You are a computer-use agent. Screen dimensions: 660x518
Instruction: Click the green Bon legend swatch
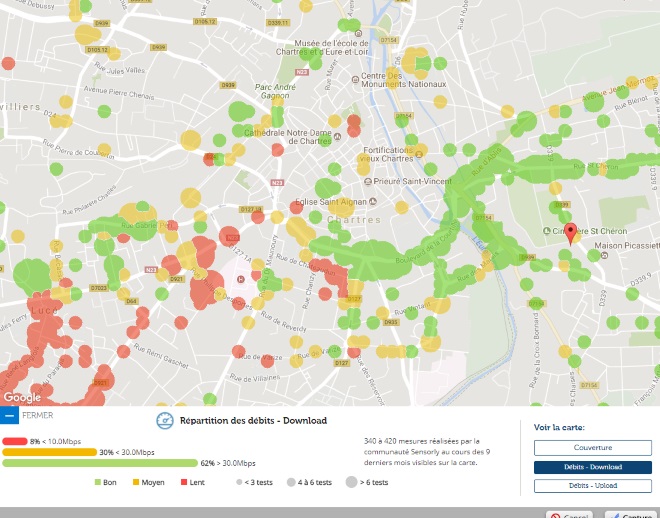point(98,482)
